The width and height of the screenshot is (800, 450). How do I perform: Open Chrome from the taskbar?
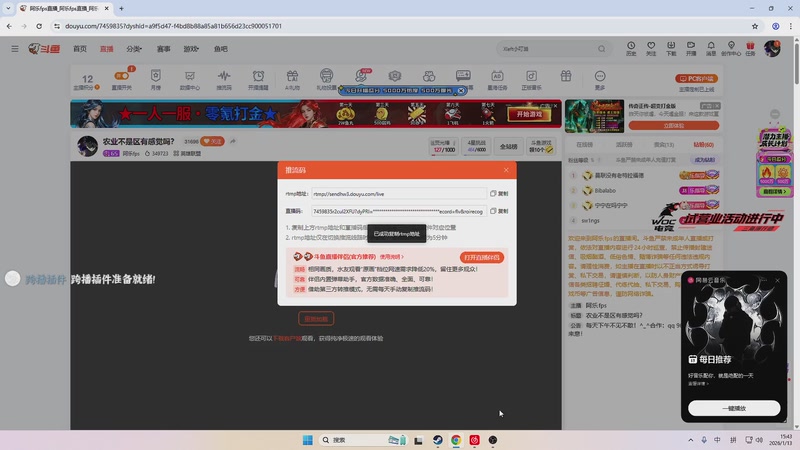456,440
